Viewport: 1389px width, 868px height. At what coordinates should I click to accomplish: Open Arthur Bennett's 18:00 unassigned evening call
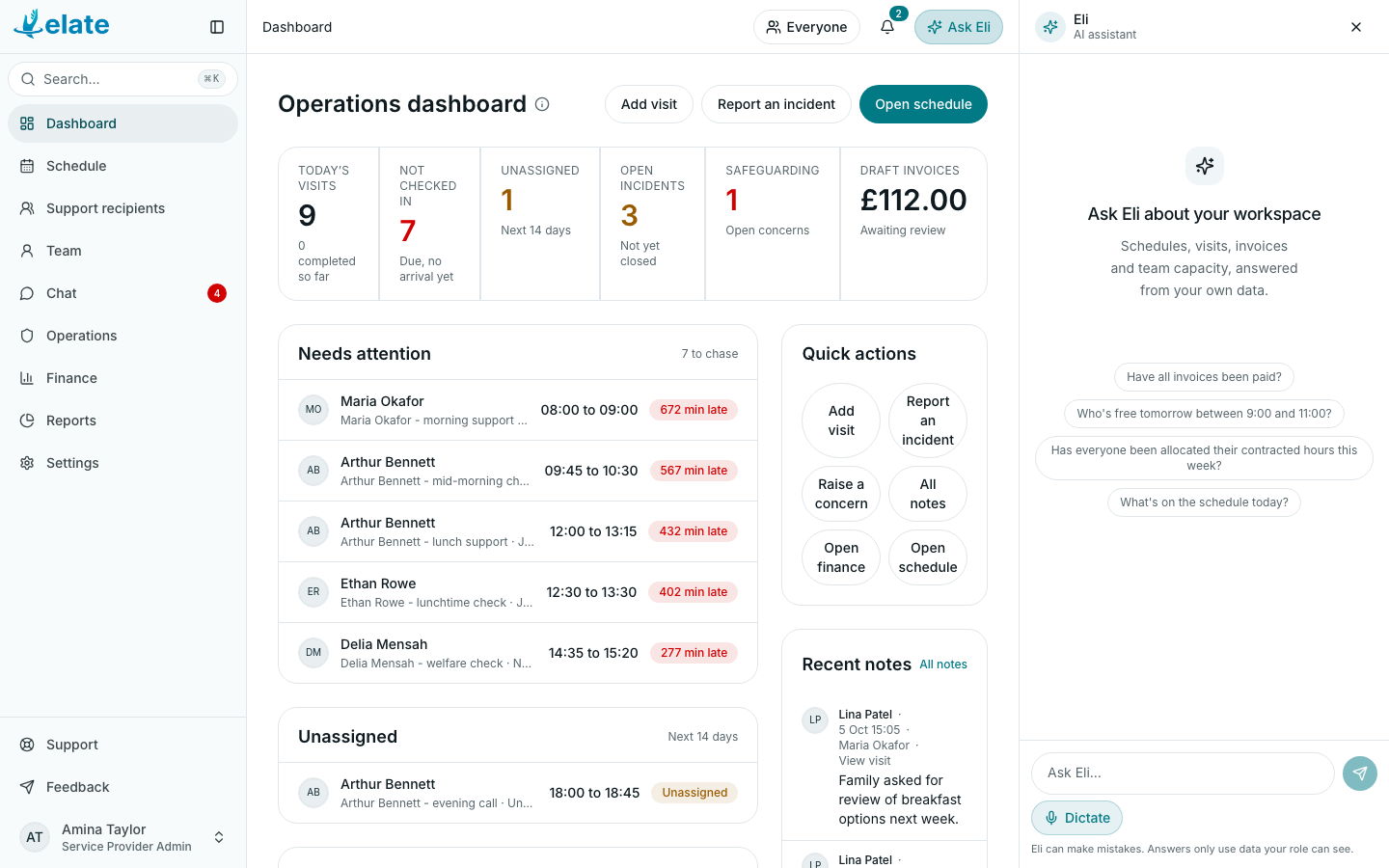[518, 793]
